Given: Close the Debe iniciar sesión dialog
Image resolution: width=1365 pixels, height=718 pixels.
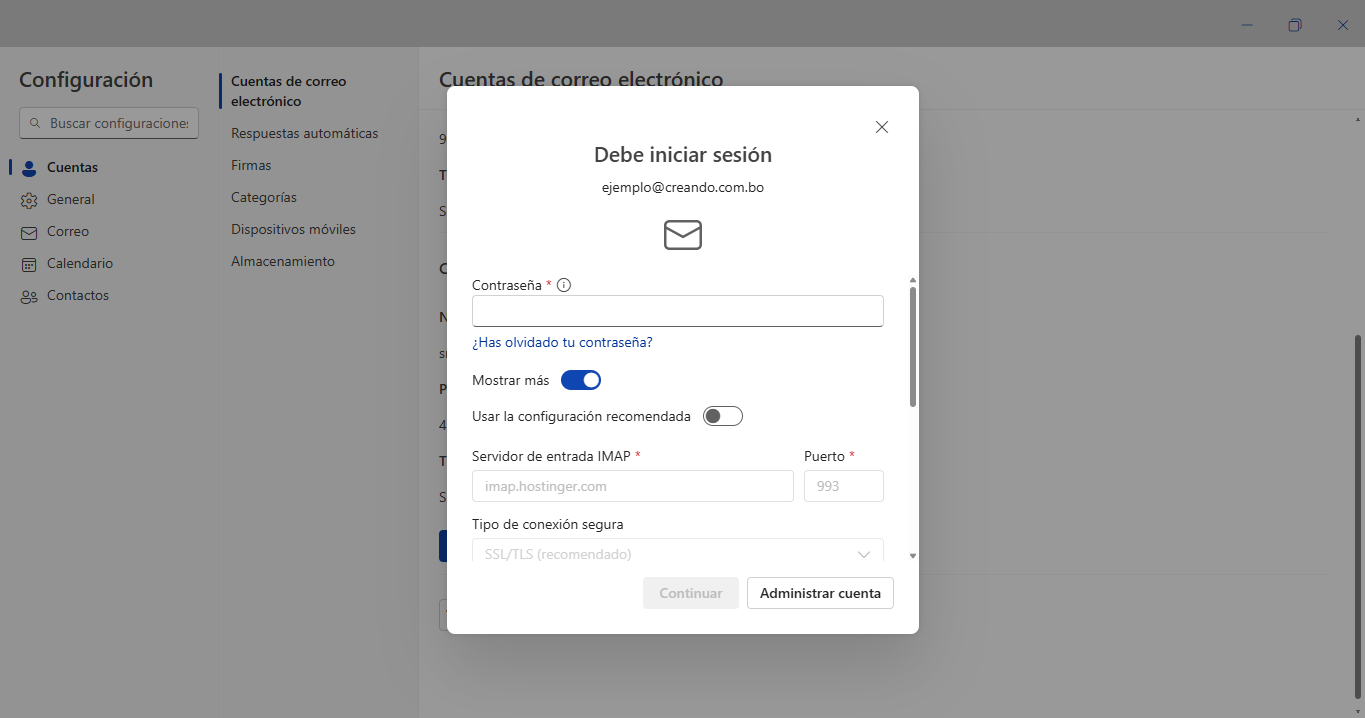Looking at the screenshot, I should (x=882, y=127).
